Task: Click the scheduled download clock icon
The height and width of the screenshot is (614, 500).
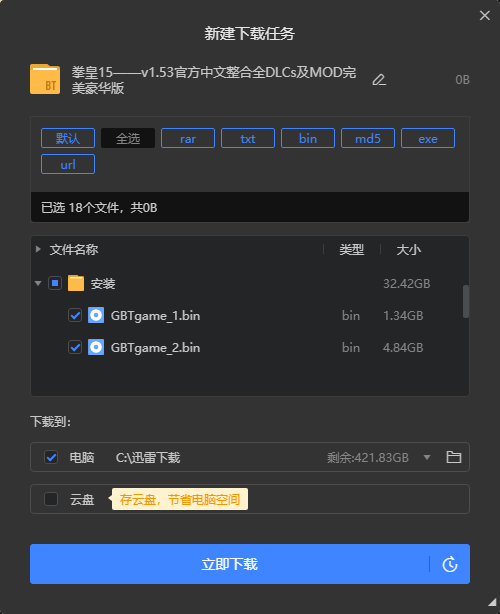Action: pyautogui.click(x=450, y=564)
